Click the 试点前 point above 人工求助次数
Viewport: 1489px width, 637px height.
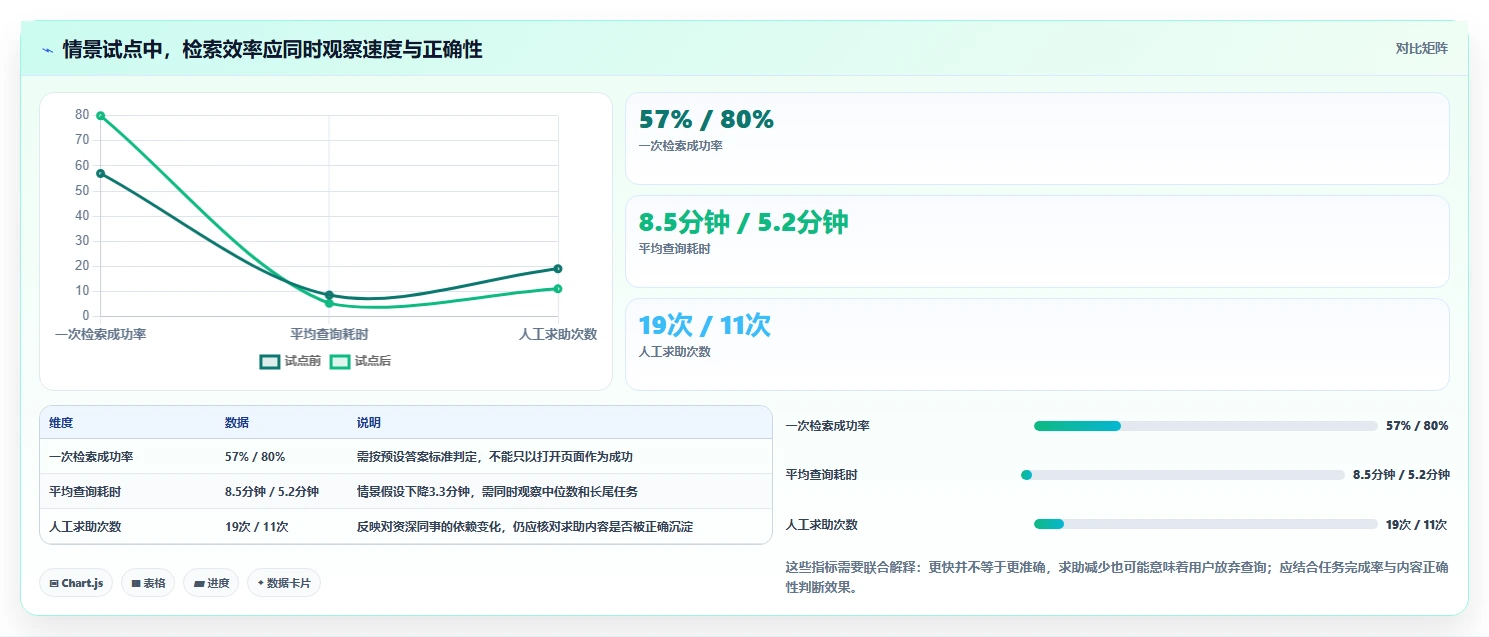point(557,268)
